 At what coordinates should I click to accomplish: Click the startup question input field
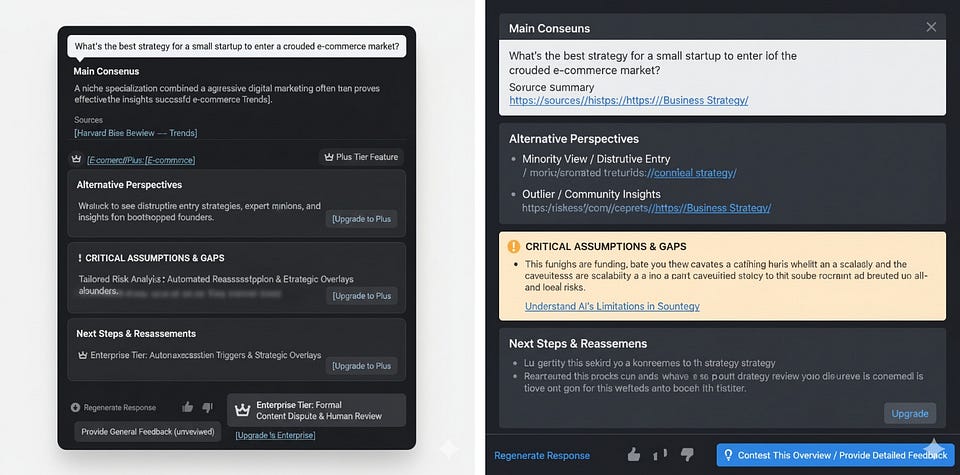click(236, 46)
